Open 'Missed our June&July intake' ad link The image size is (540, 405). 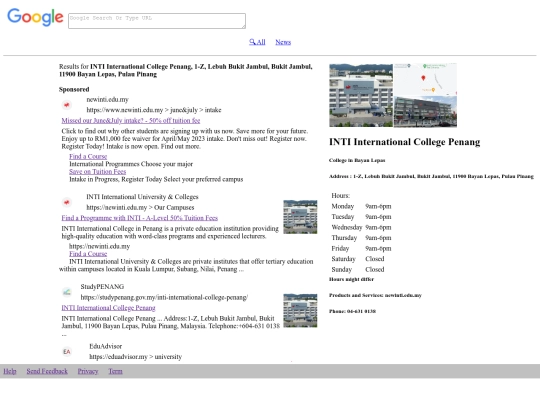tap(131, 121)
